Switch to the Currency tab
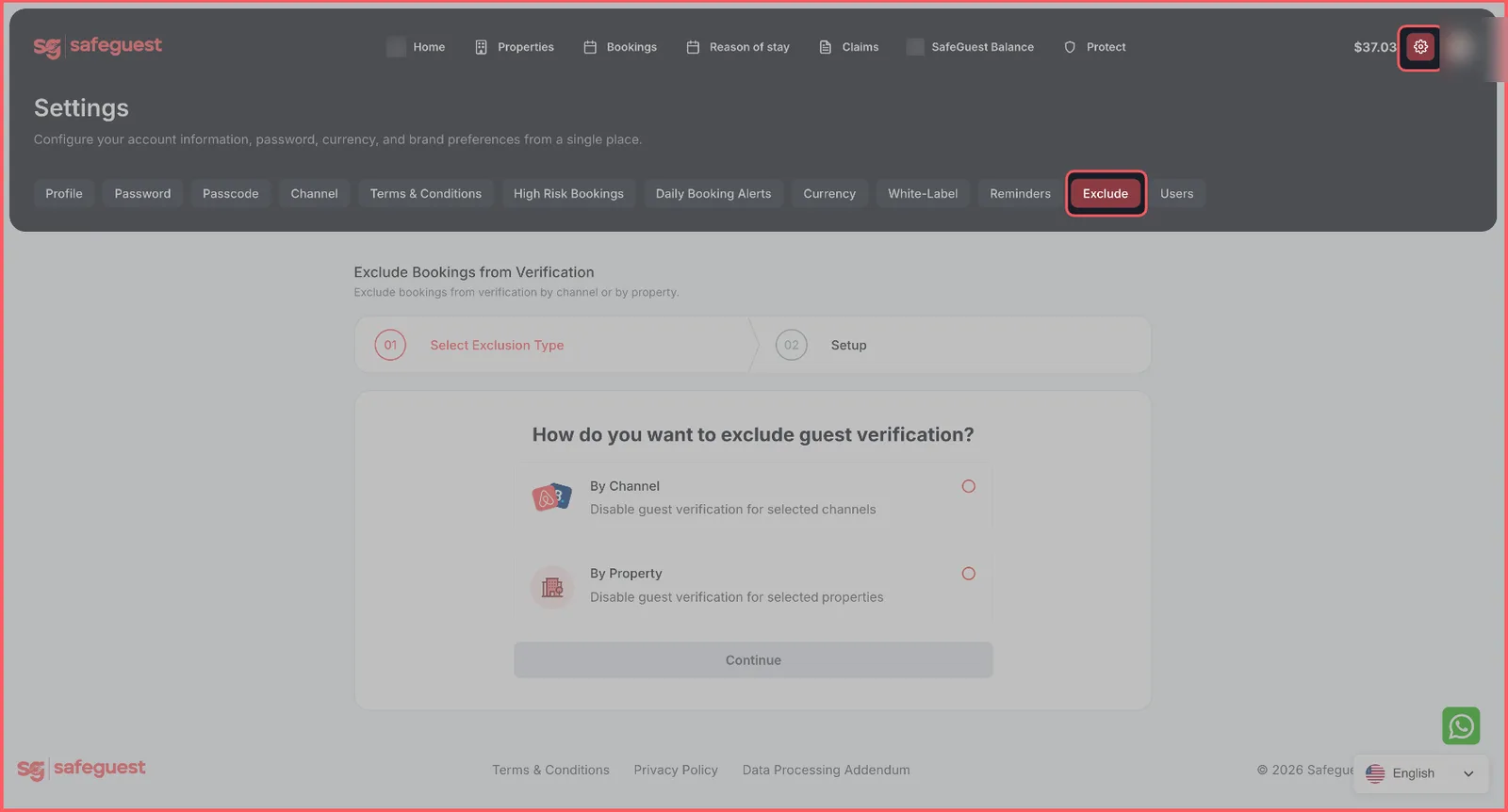The height and width of the screenshot is (812, 1508). 829,193
